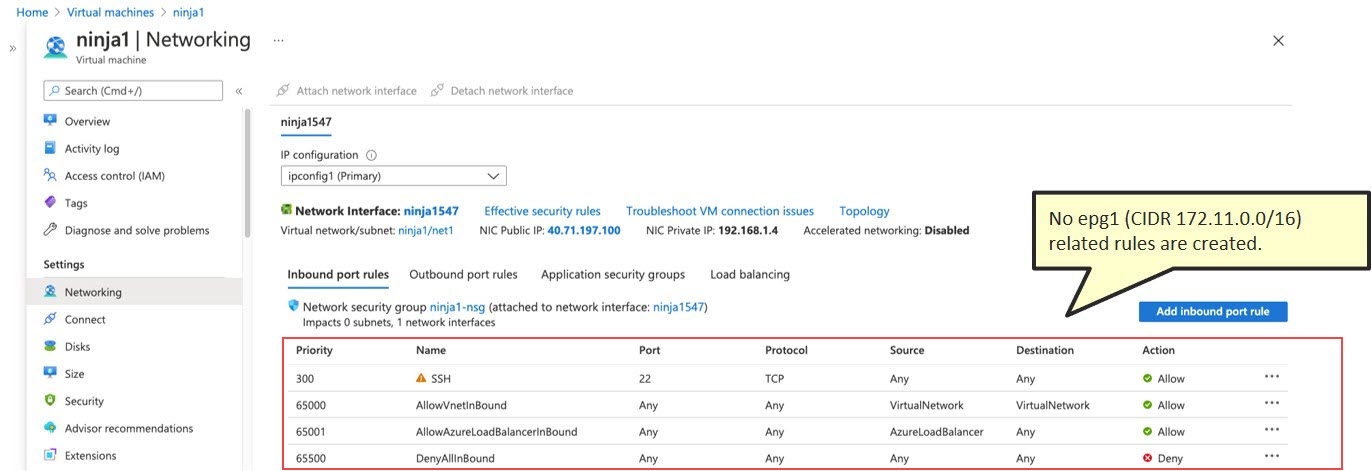Open the ellipsis menu for SSH rule
The height and width of the screenshot is (471, 1371).
pos(1272,377)
